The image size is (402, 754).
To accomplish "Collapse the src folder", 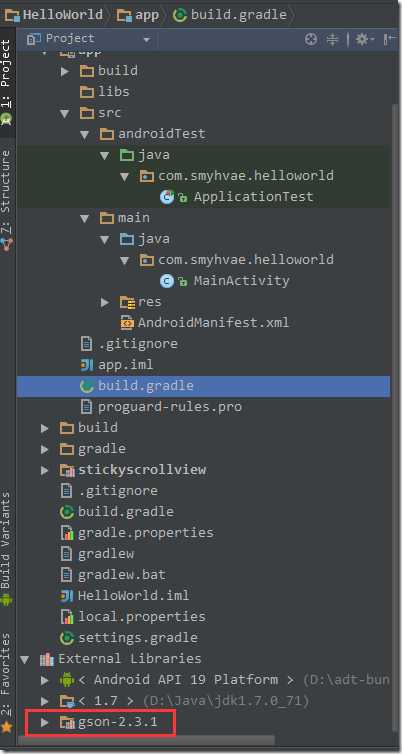I will tap(65, 113).
